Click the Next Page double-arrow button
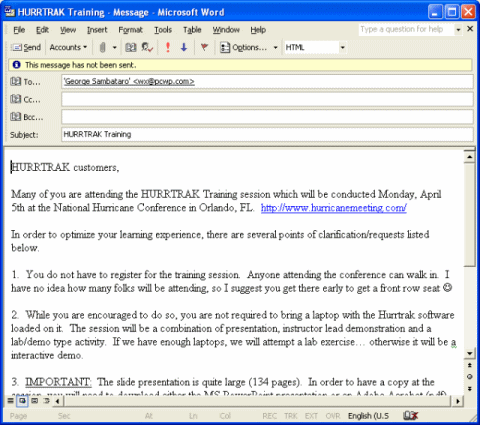Screen dimensions: 480x425 [469, 389]
